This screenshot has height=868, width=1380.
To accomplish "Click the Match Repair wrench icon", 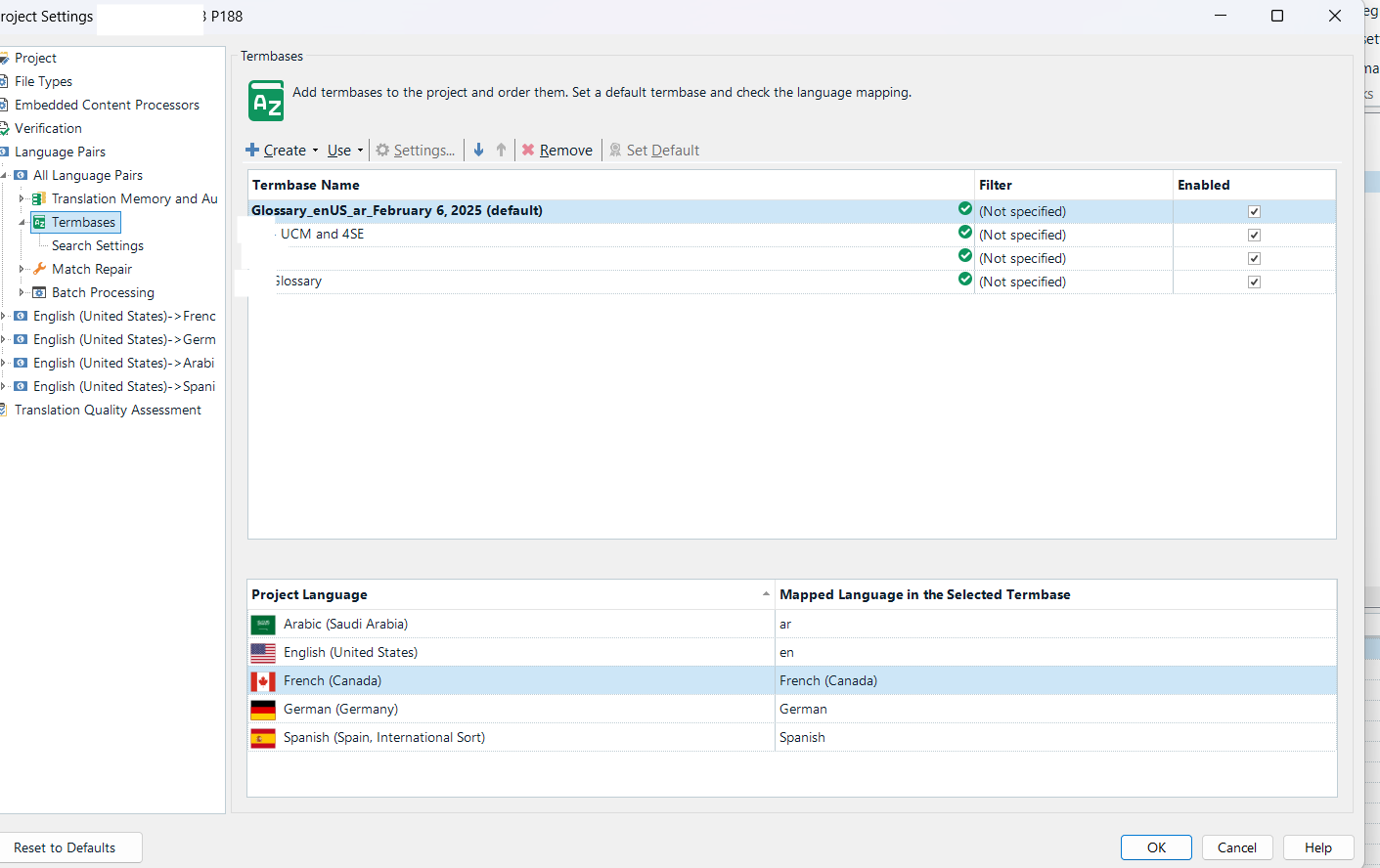I will point(39,269).
